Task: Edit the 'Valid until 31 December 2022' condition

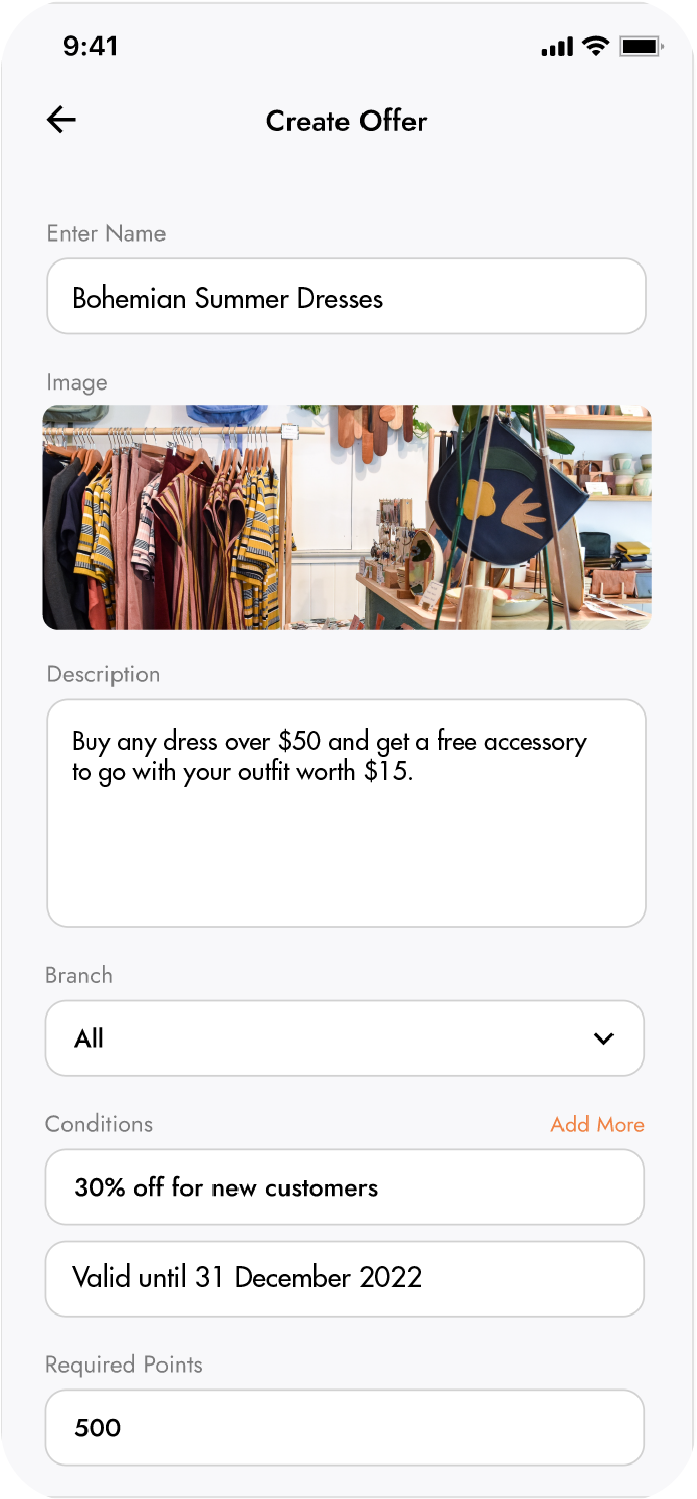Action: tap(345, 1278)
